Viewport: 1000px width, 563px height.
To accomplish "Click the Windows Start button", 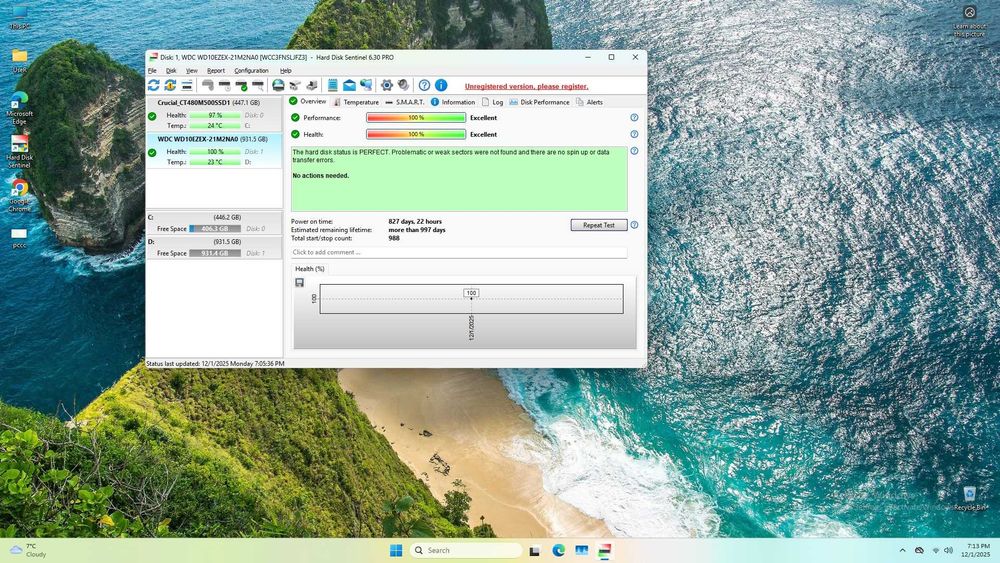I will [396, 550].
